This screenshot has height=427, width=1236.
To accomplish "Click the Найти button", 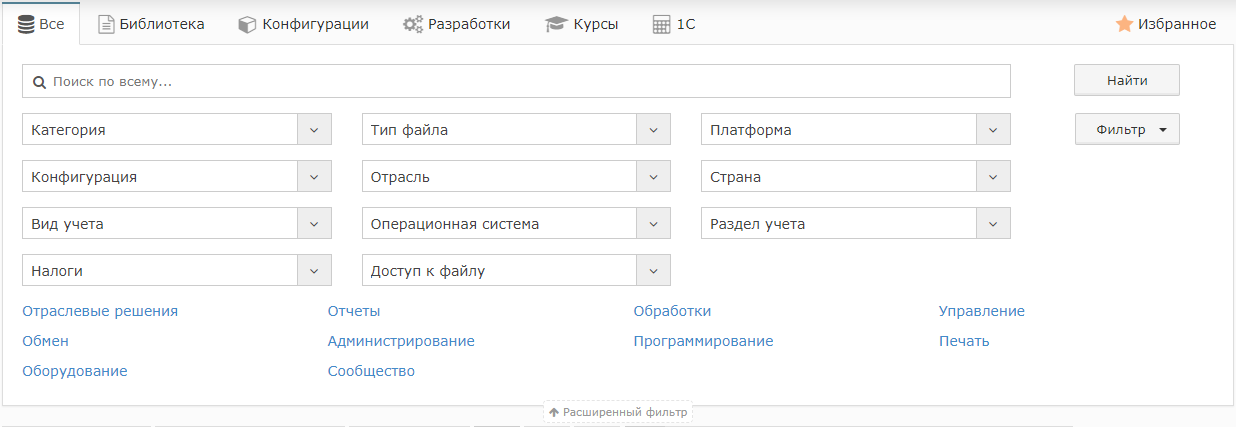I will pyautogui.click(x=1127, y=81).
